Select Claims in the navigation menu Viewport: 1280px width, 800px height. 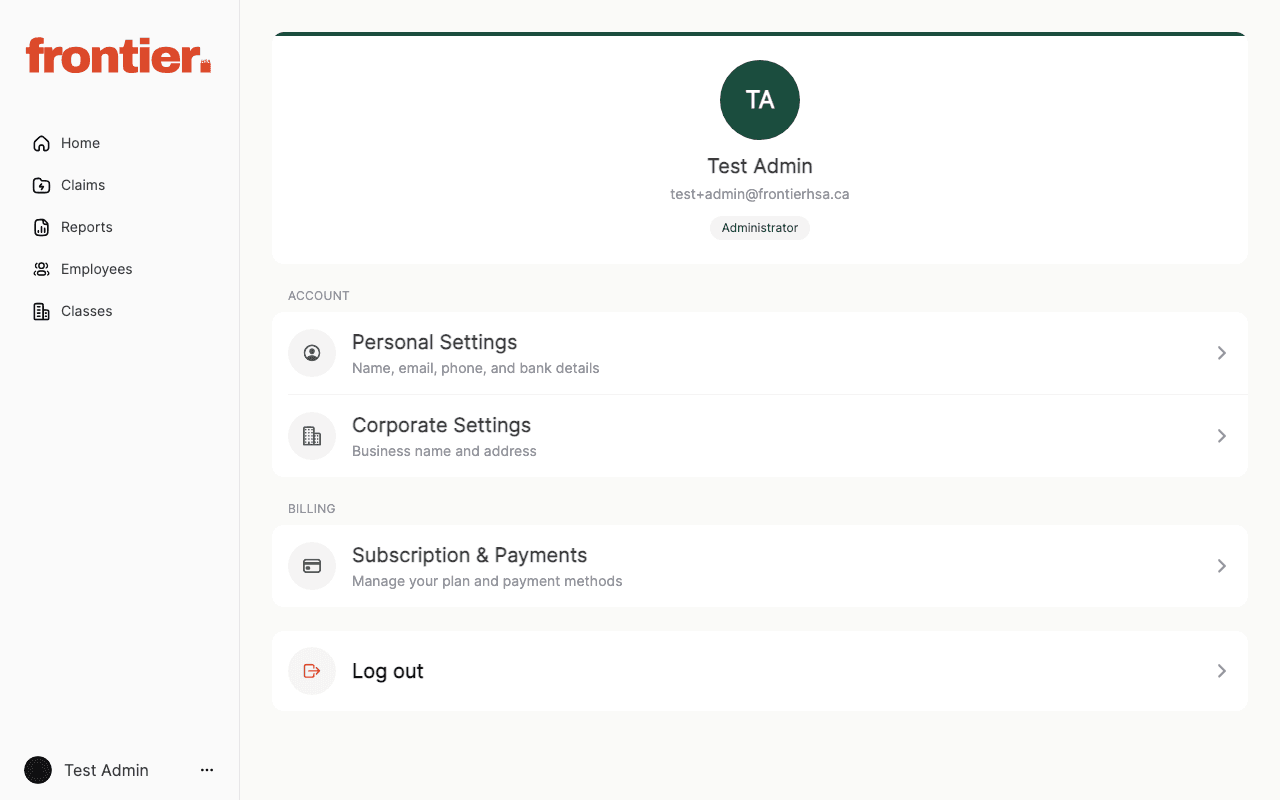click(82, 185)
